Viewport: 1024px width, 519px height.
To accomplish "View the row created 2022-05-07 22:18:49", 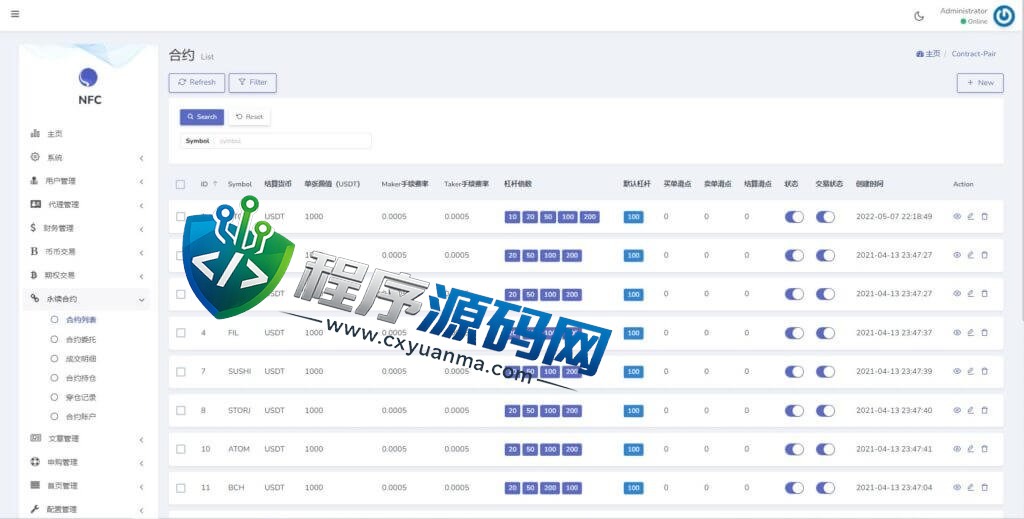I will pos(957,217).
